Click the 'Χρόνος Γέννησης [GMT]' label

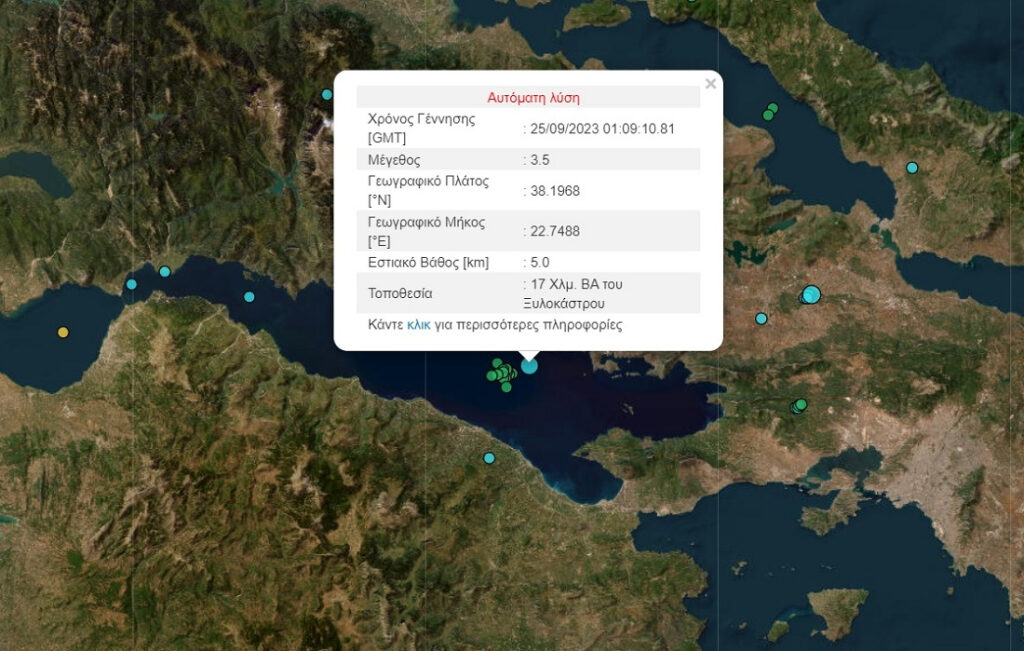(421, 129)
